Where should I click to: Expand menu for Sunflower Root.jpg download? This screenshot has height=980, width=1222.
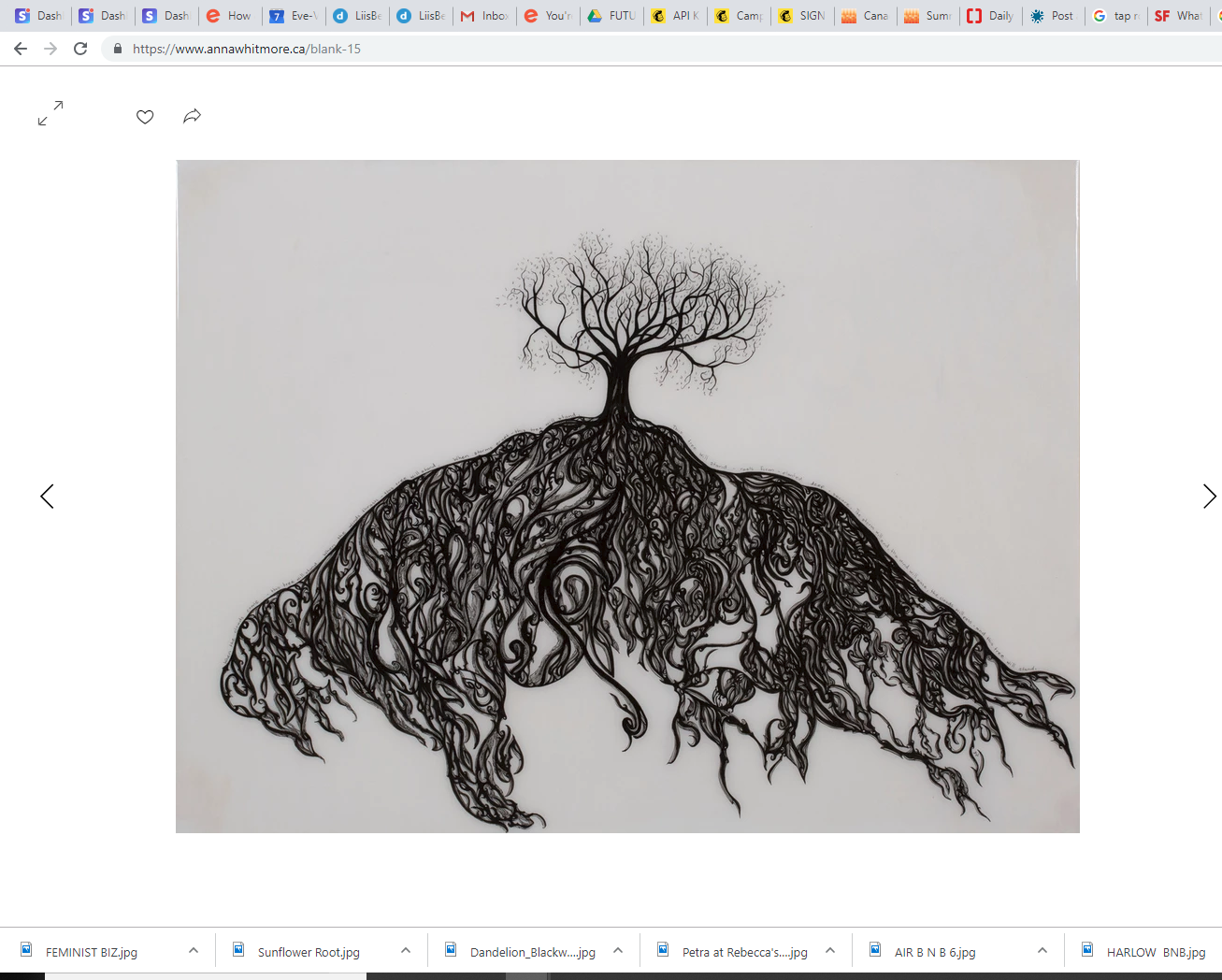[406, 950]
